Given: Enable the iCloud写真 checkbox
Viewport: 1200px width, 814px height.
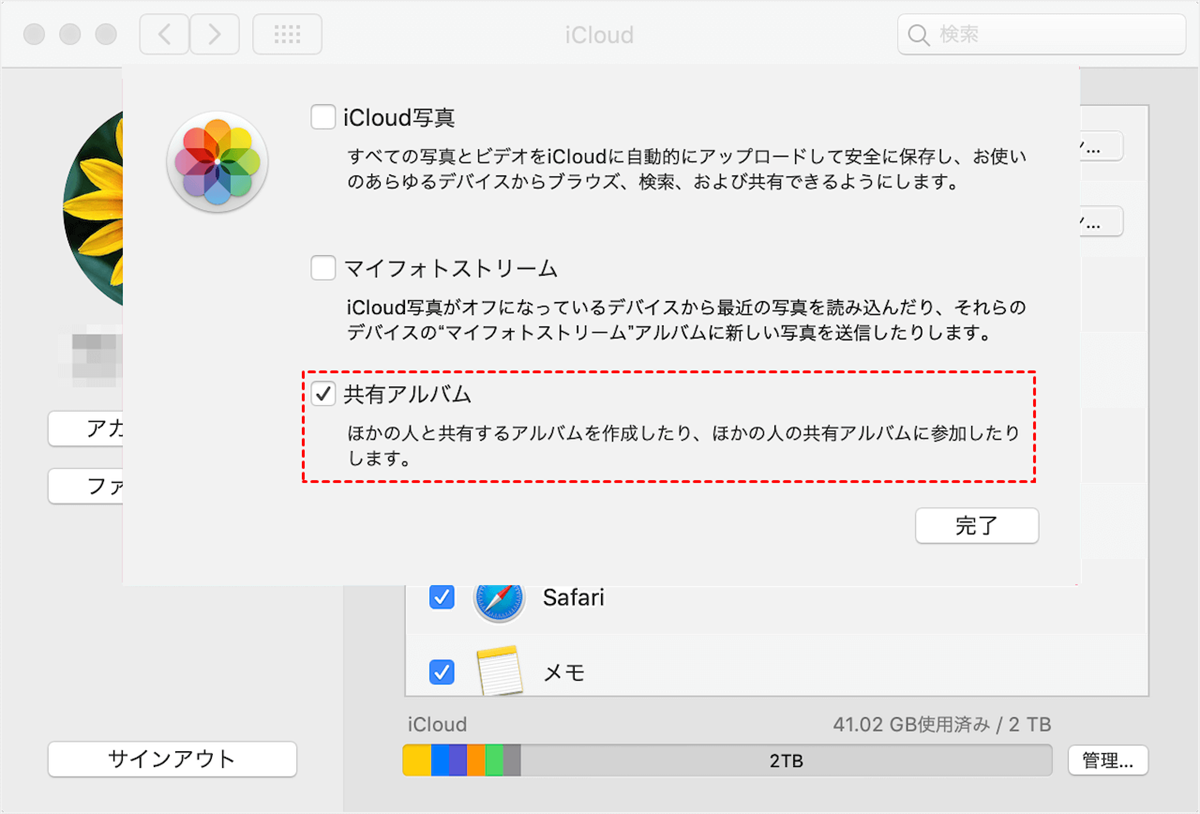Looking at the screenshot, I should [322, 118].
